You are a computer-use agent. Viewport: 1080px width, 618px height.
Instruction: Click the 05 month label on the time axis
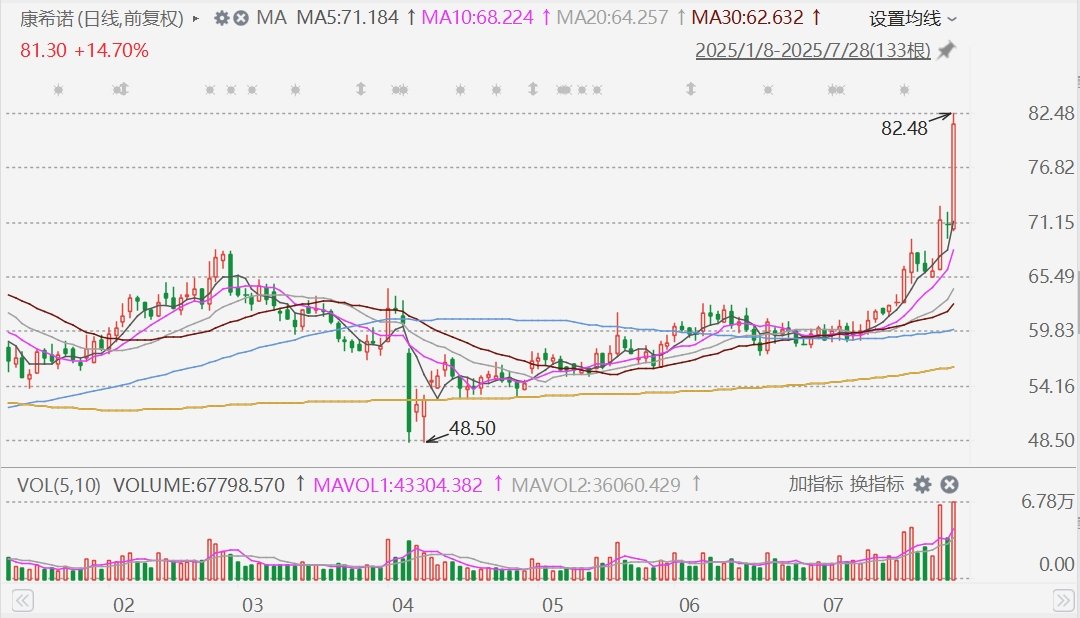point(552,605)
